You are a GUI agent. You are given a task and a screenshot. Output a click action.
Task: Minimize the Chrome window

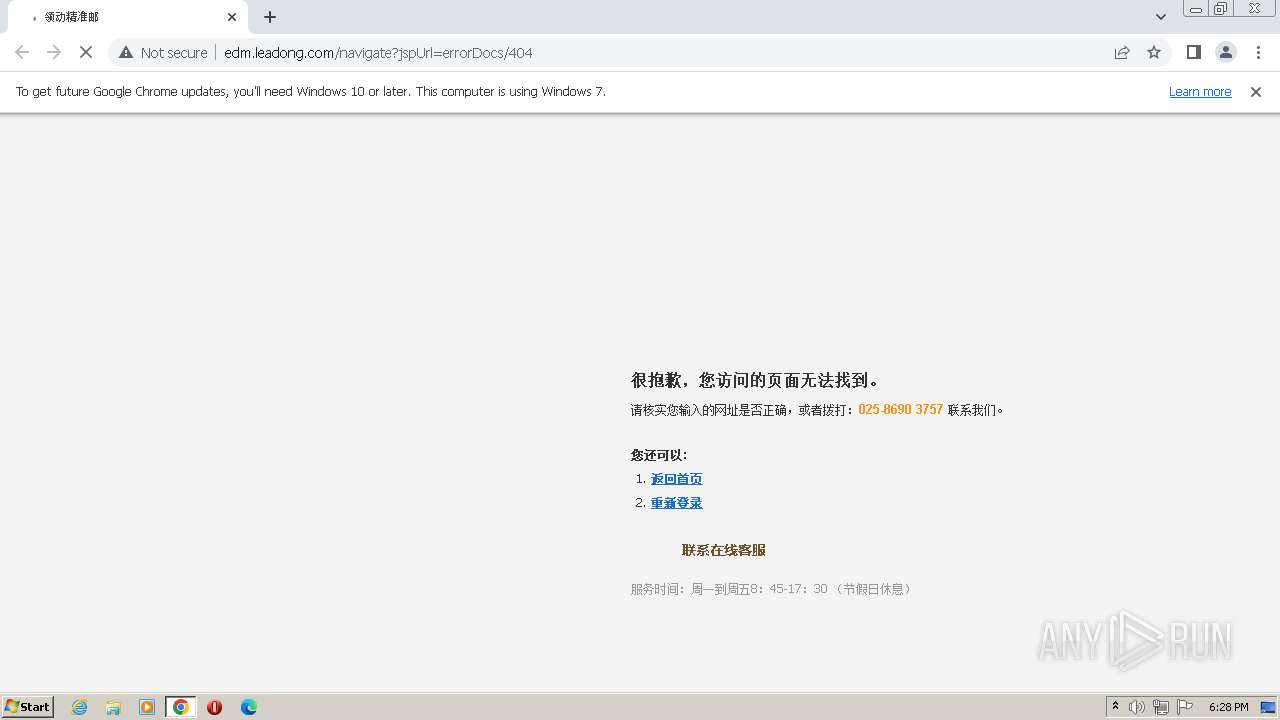coord(1196,9)
